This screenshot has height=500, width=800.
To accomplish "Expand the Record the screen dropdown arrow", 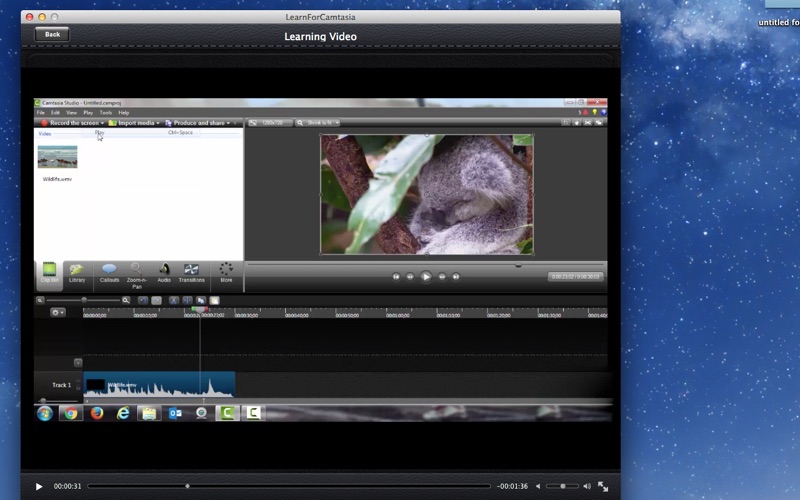I will point(103,123).
